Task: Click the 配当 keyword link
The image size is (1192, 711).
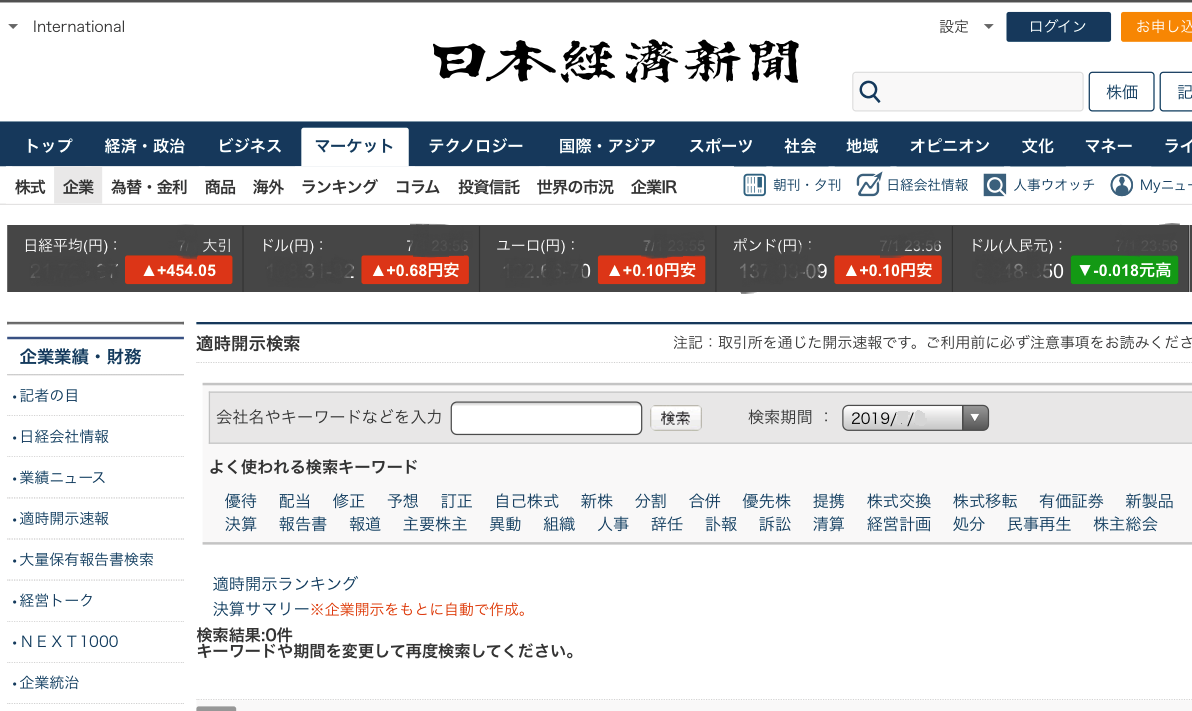Action: point(294,501)
